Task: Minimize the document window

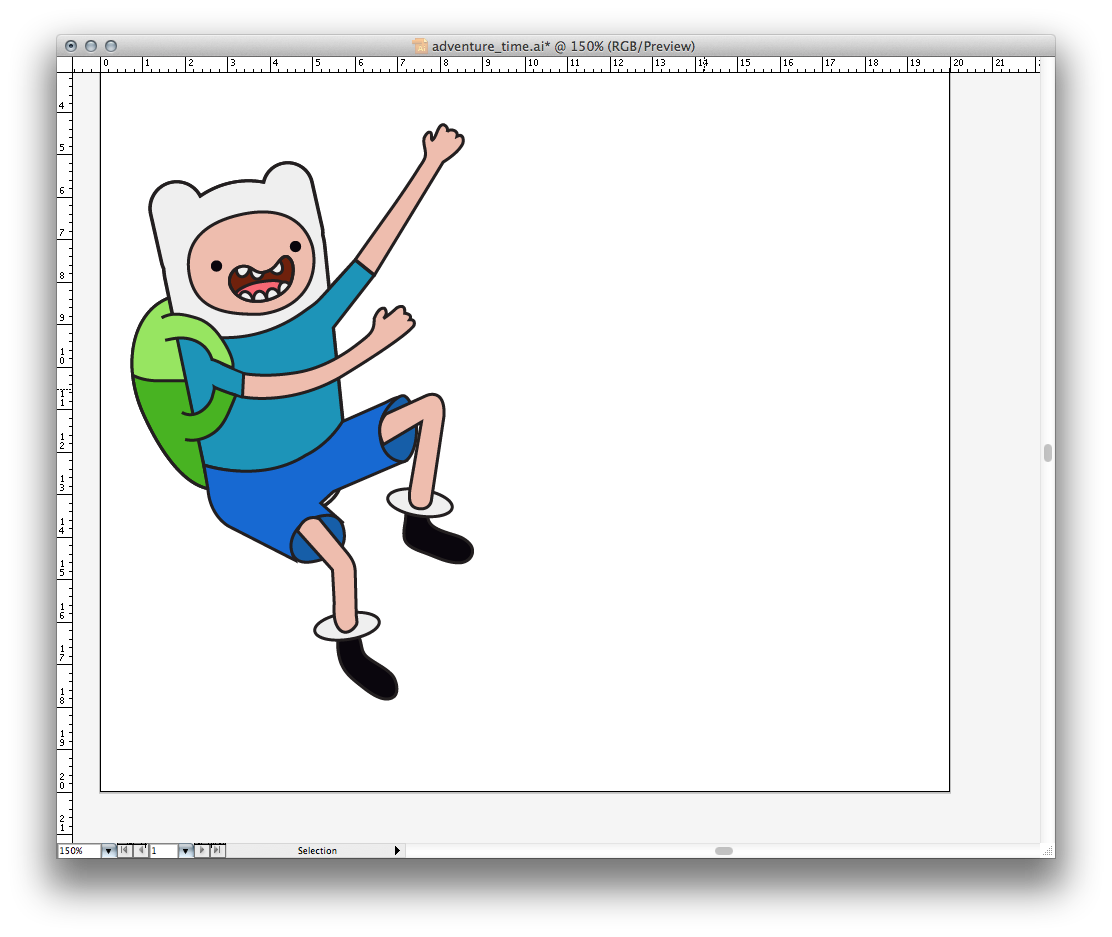Action: [91, 46]
